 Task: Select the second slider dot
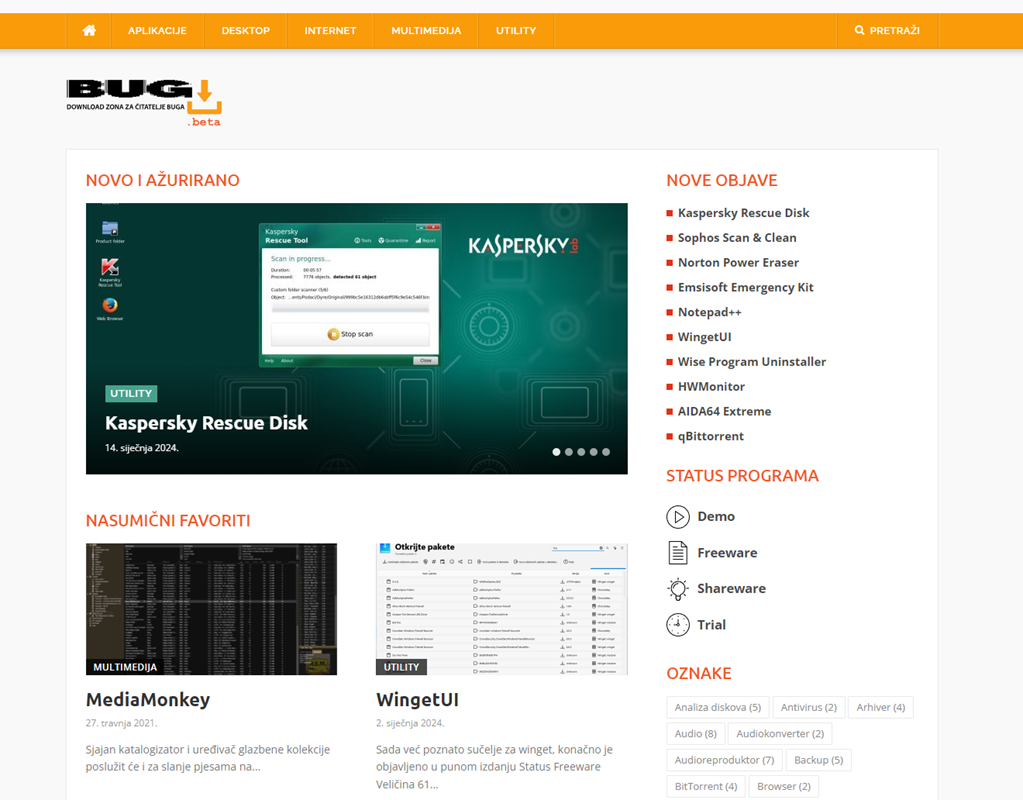tap(569, 452)
